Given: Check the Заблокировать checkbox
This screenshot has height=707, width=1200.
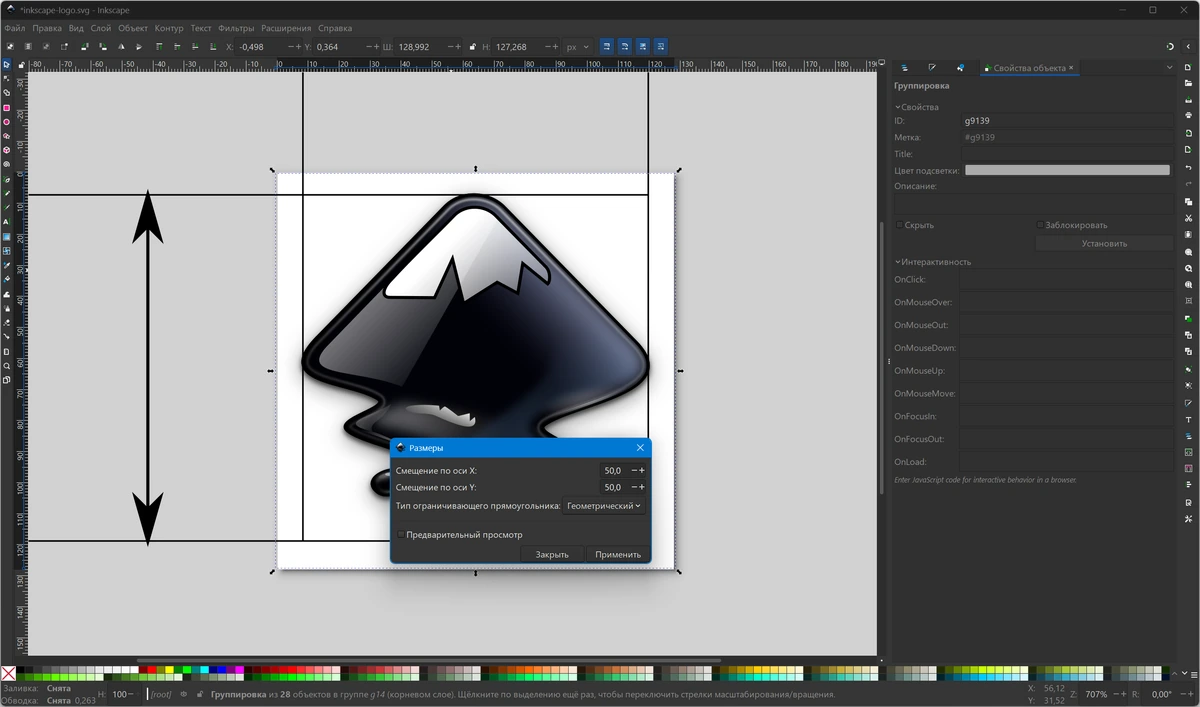Looking at the screenshot, I should pos(1040,225).
